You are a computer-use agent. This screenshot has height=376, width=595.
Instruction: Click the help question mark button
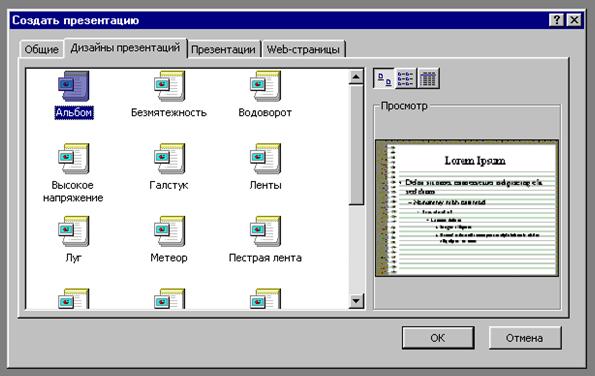pyautogui.click(x=556, y=20)
